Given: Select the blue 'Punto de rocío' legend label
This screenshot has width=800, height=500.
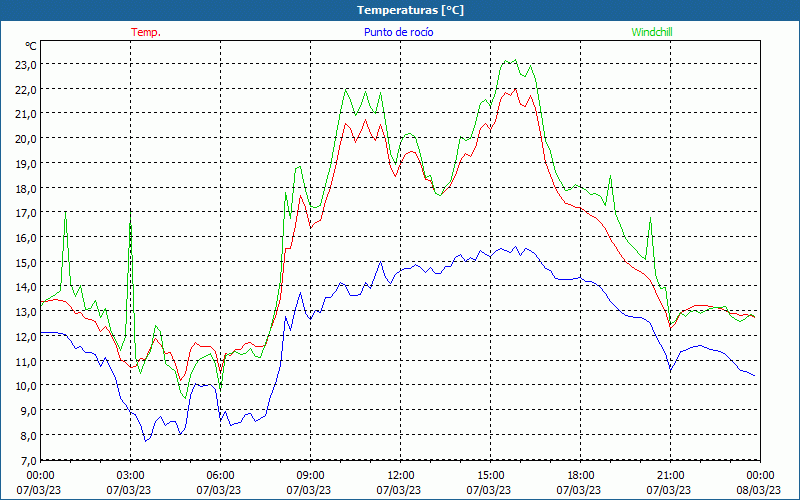Looking at the screenshot, I should [x=398, y=32].
